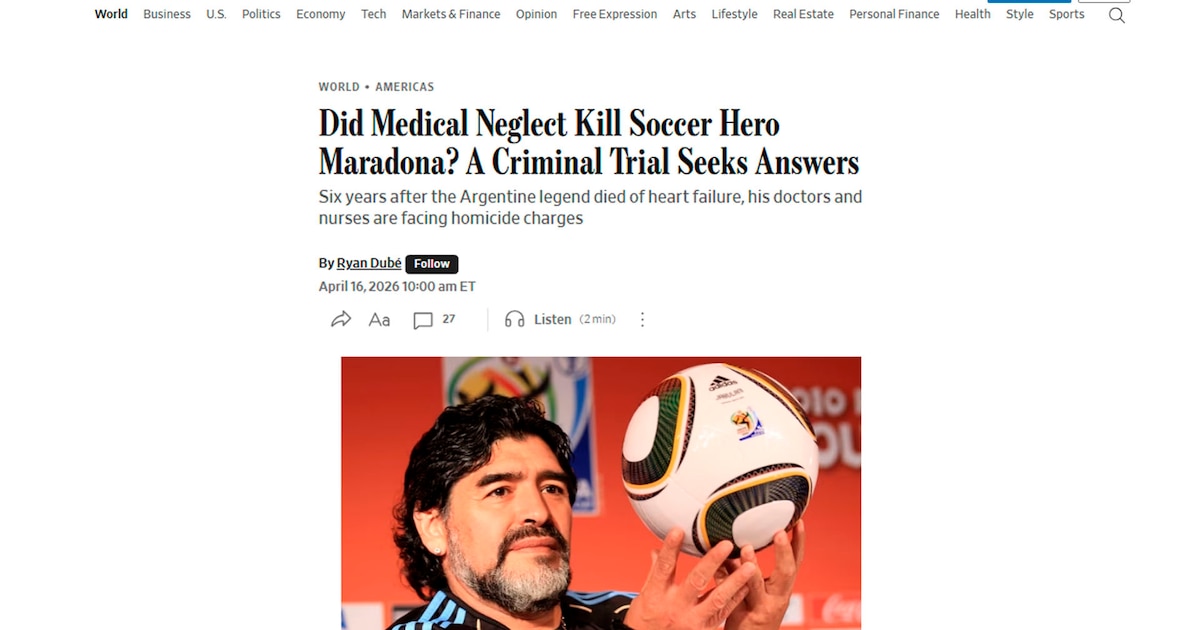Viewport: 1200px width, 630px height.
Task: Open the Personal Finance section
Action: [894, 14]
